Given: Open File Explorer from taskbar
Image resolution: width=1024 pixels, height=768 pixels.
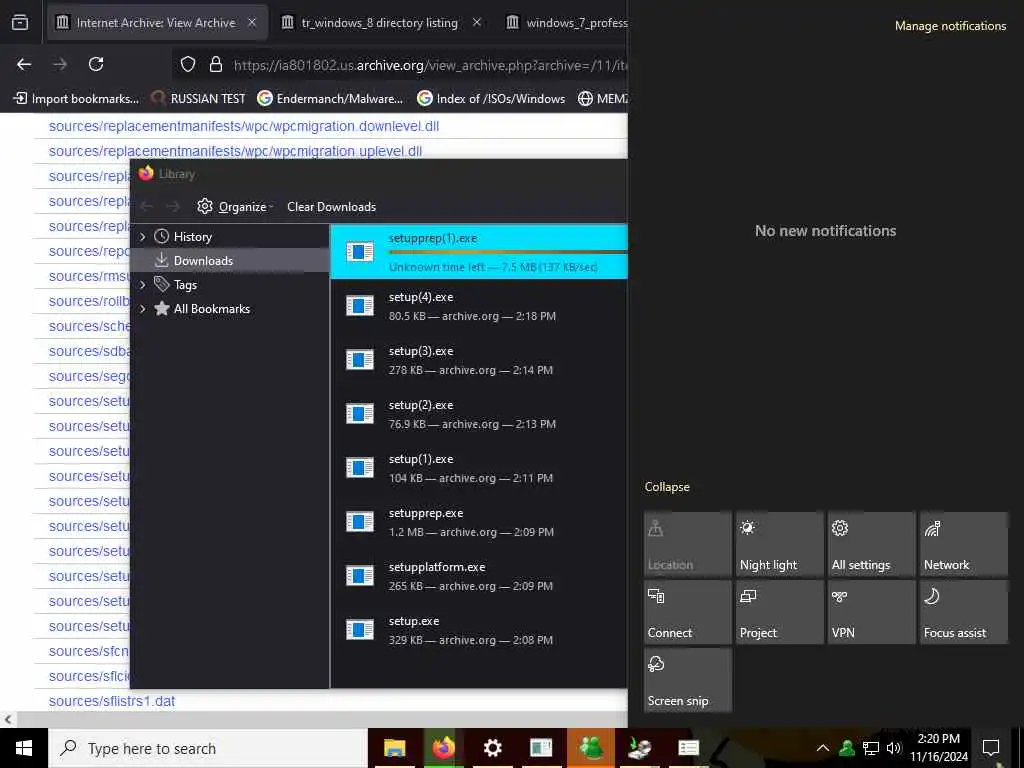Looking at the screenshot, I should pos(394,748).
